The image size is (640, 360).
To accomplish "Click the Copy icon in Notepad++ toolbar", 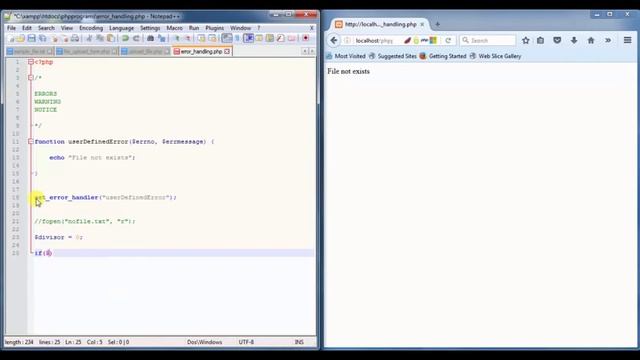I will pyautogui.click(x=100, y=38).
